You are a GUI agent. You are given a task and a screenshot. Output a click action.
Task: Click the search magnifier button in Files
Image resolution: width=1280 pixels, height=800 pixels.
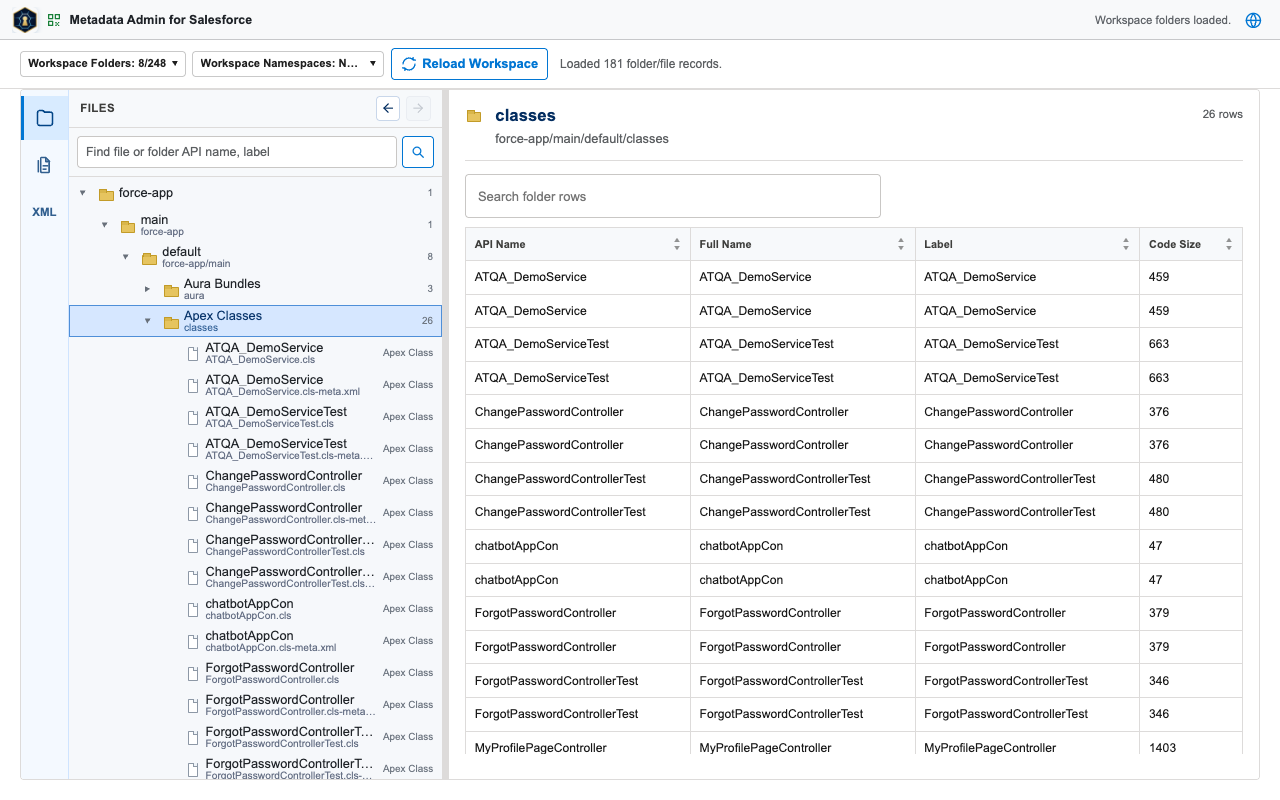(418, 152)
